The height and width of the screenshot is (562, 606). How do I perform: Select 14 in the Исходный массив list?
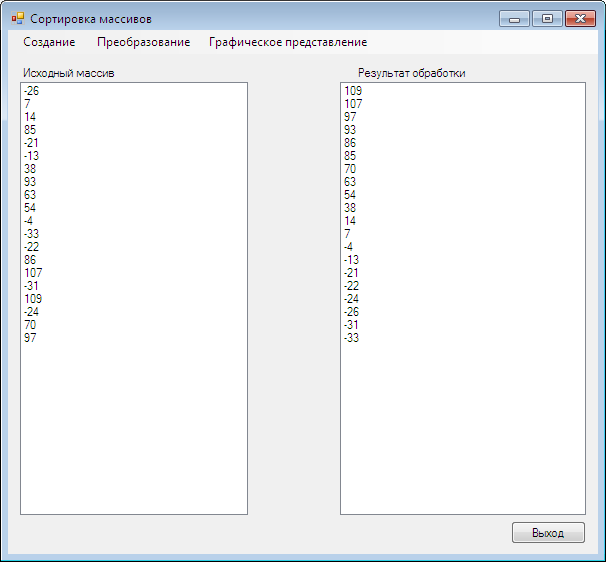(x=134, y=117)
